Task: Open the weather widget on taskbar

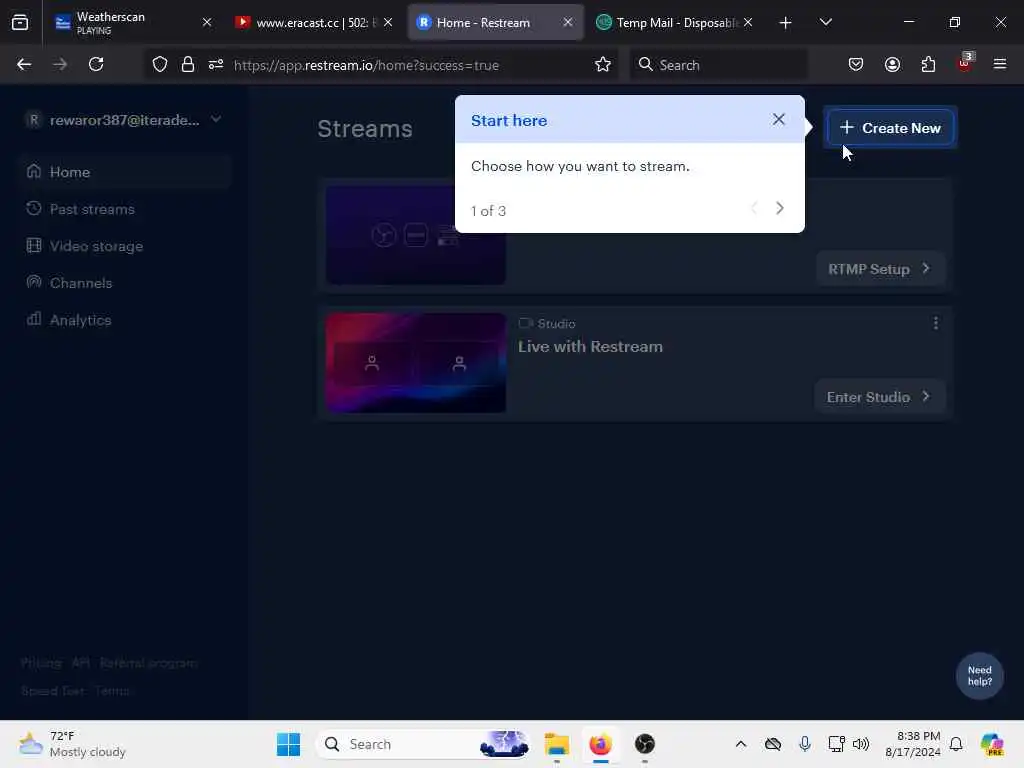Action: tap(72, 744)
